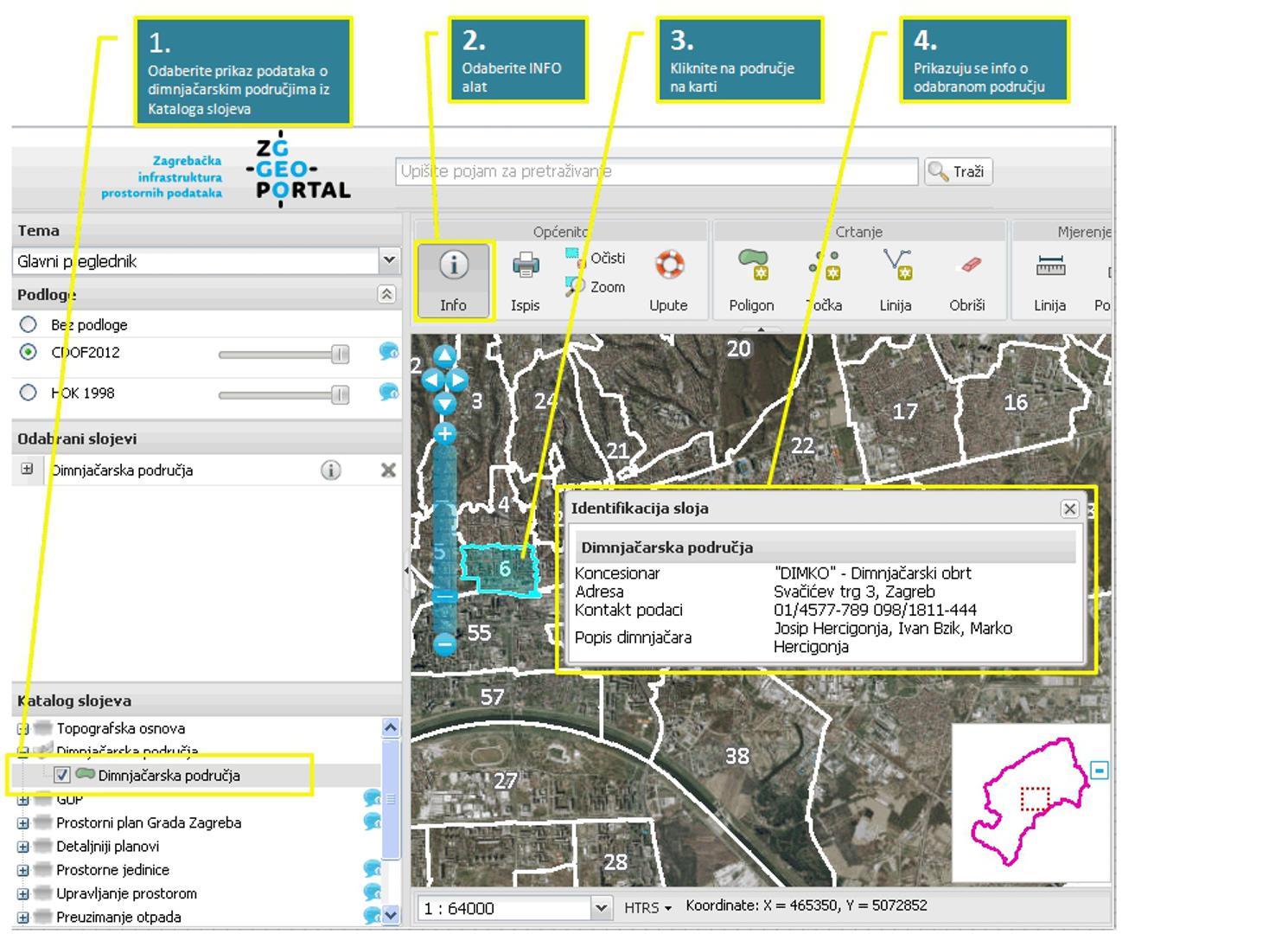This screenshot has height=934, width=1288.
Task: Select the Info identify tool
Action: (x=454, y=278)
